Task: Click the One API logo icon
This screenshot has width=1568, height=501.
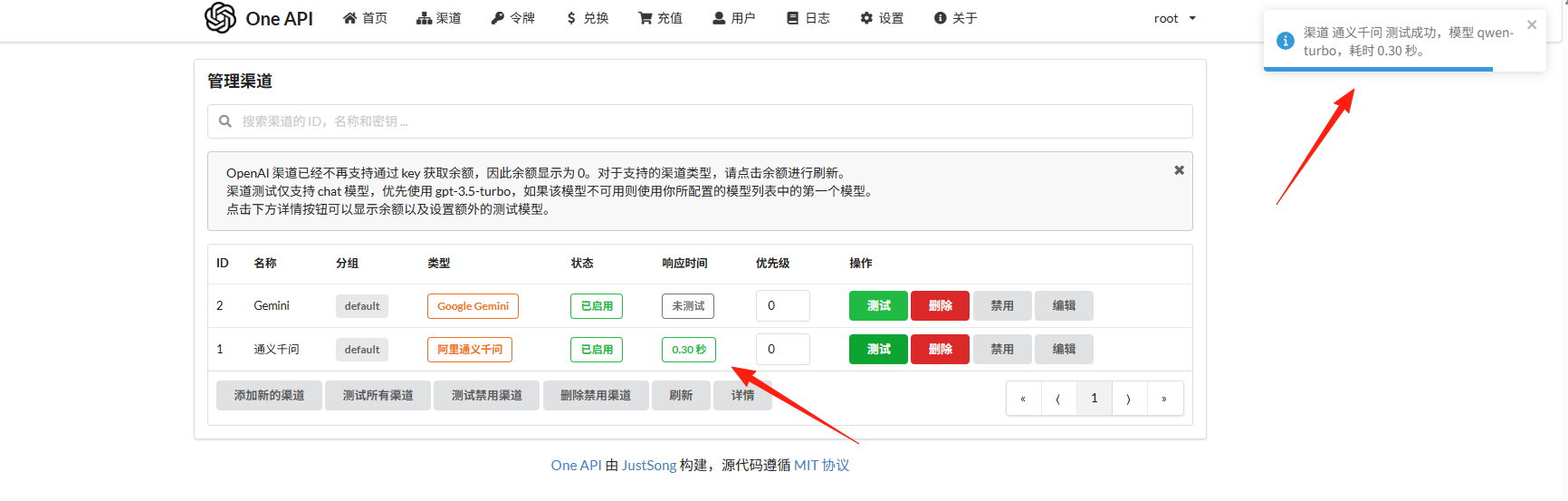Action: [x=220, y=17]
